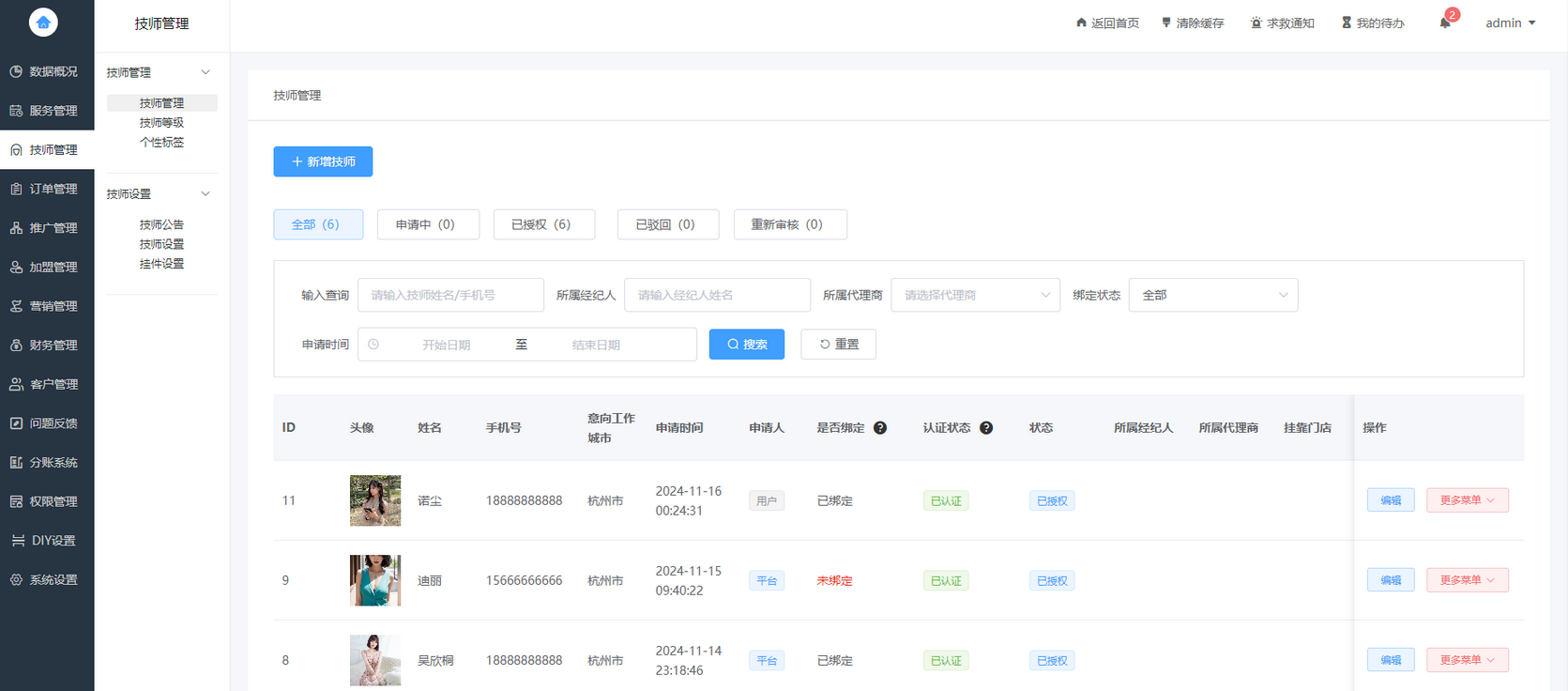
Task: Open the 所属代理商 dropdown
Action: click(975, 295)
